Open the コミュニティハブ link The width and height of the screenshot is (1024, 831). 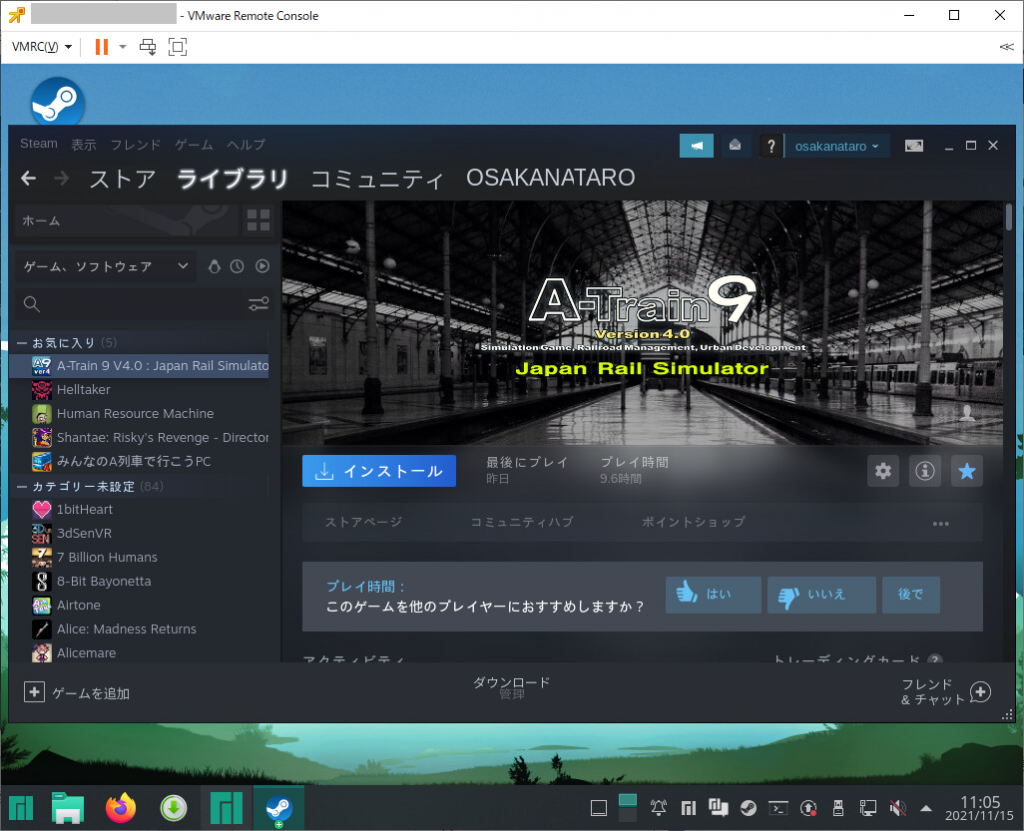(522, 522)
